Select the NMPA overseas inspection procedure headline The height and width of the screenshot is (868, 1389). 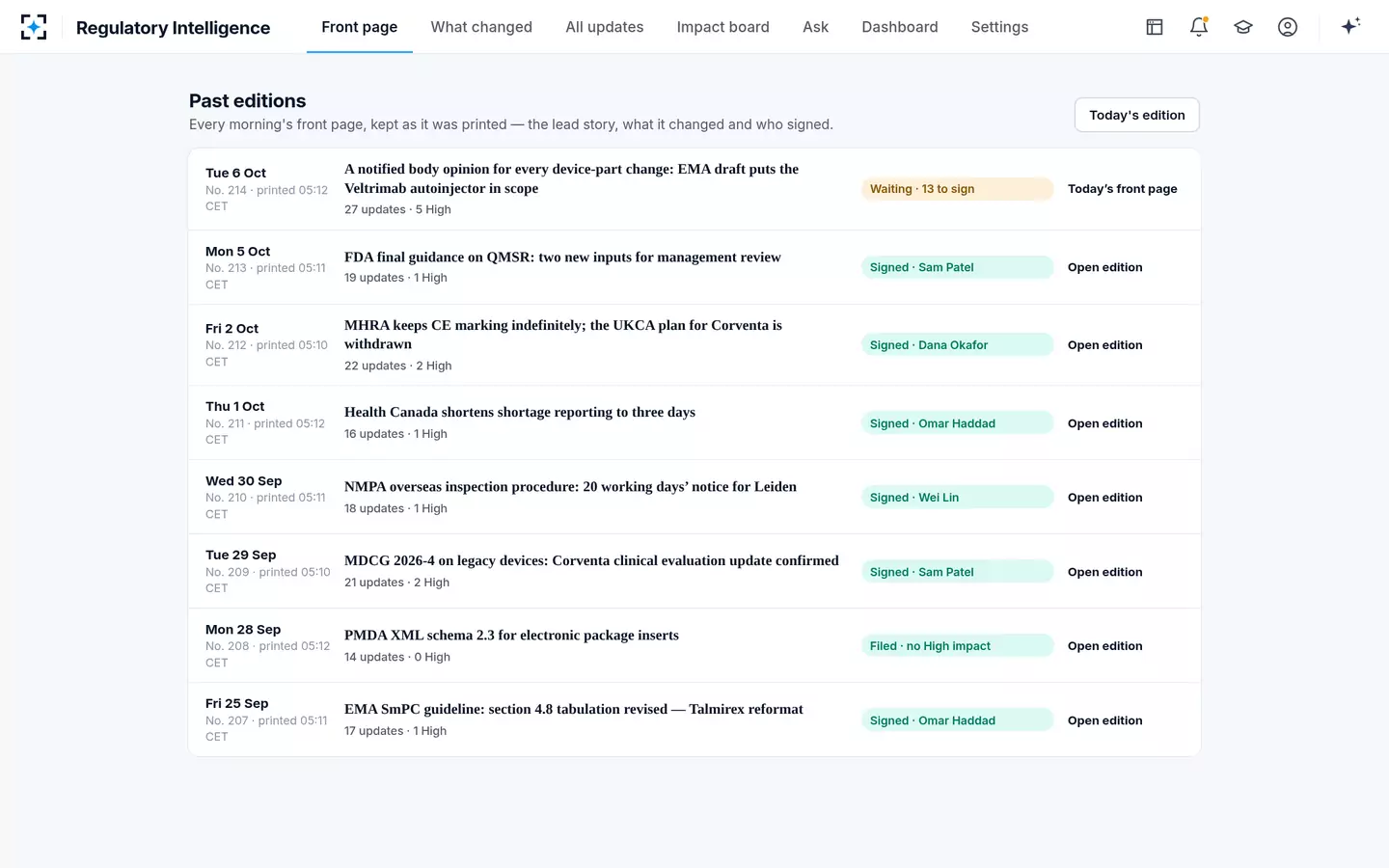click(570, 487)
